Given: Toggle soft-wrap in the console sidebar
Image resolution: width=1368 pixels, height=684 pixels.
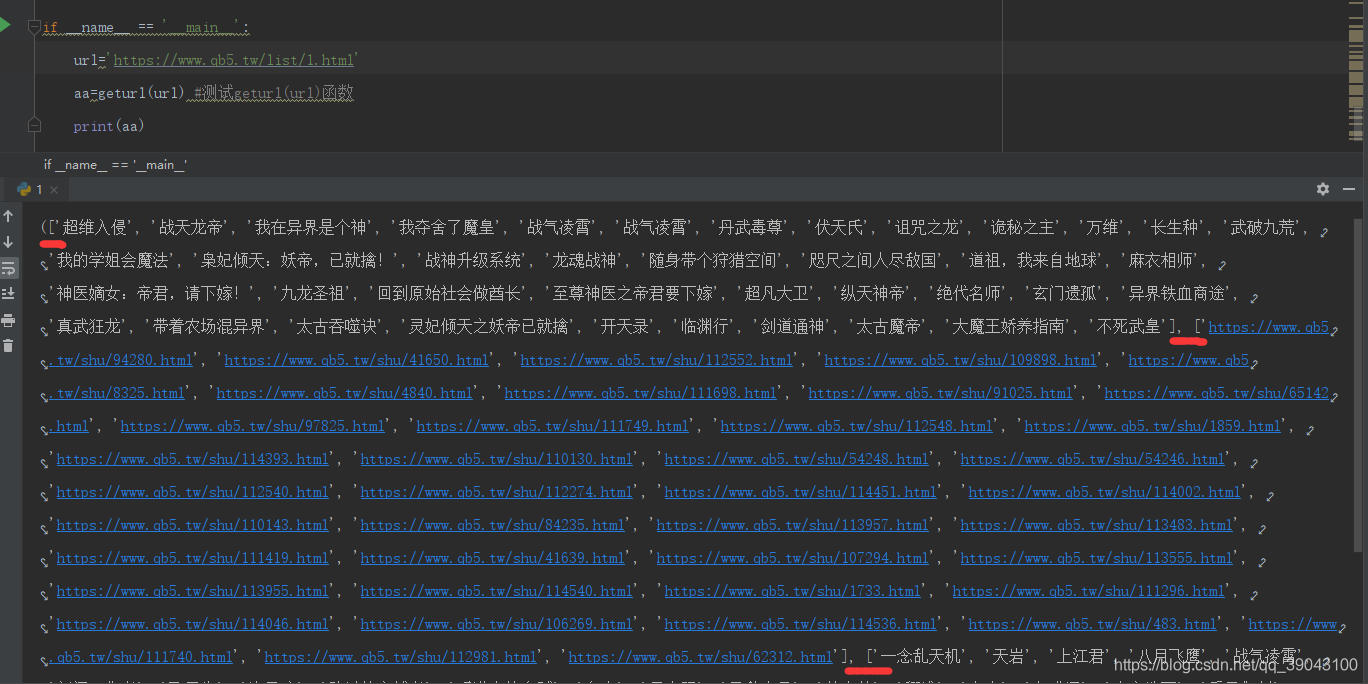Looking at the screenshot, I should 8,267.
